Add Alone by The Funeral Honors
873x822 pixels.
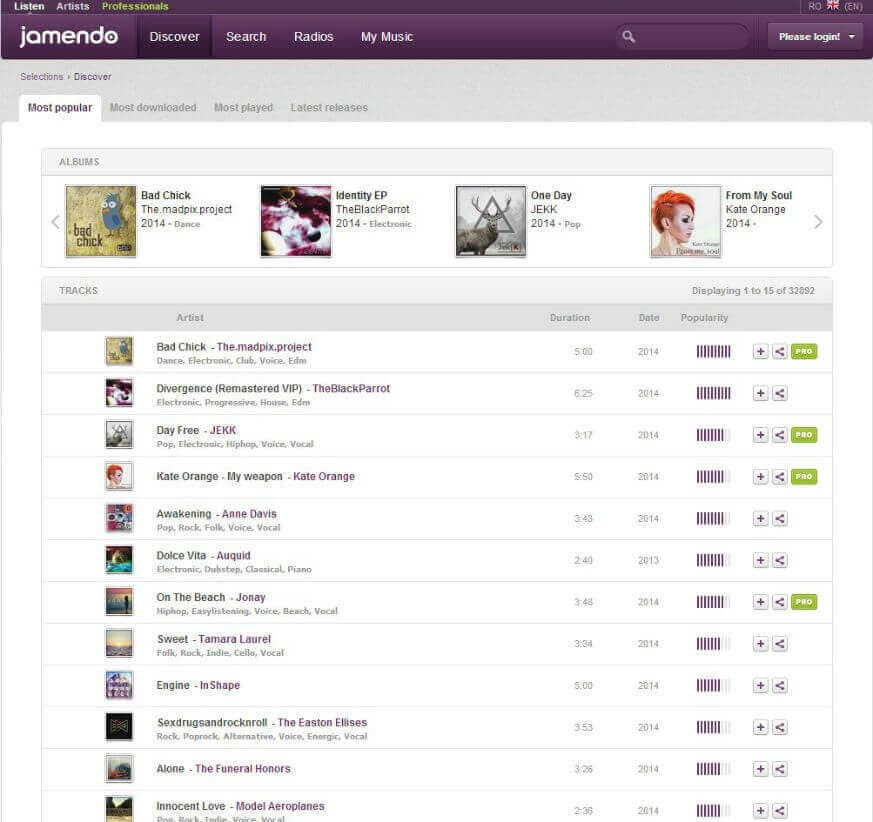pyautogui.click(x=761, y=769)
